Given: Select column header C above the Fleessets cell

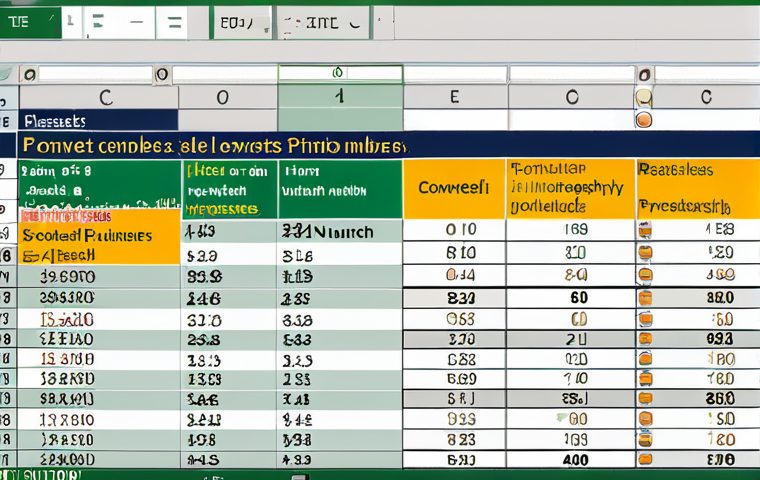Looking at the screenshot, I should click(99, 97).
